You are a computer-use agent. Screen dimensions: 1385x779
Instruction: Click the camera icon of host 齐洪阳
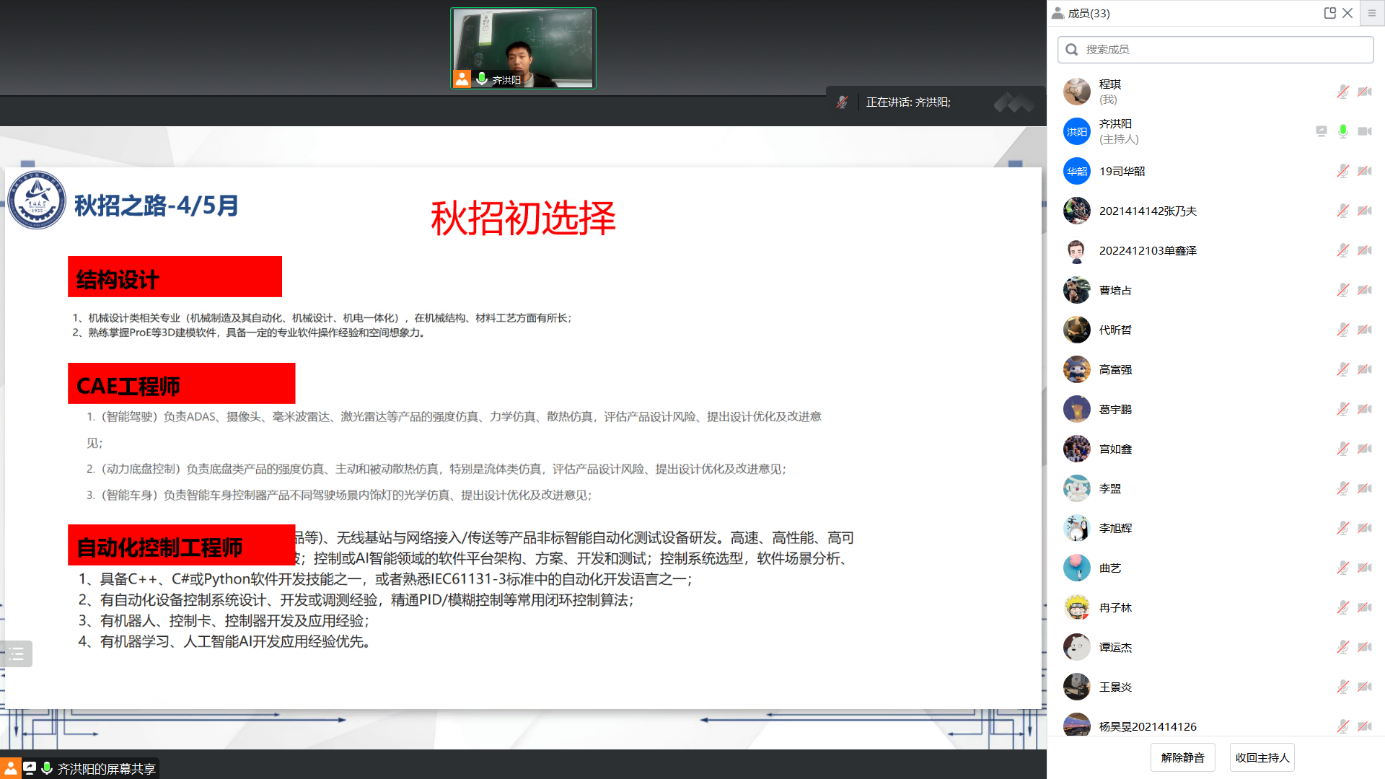click(x=1364, y=131)
